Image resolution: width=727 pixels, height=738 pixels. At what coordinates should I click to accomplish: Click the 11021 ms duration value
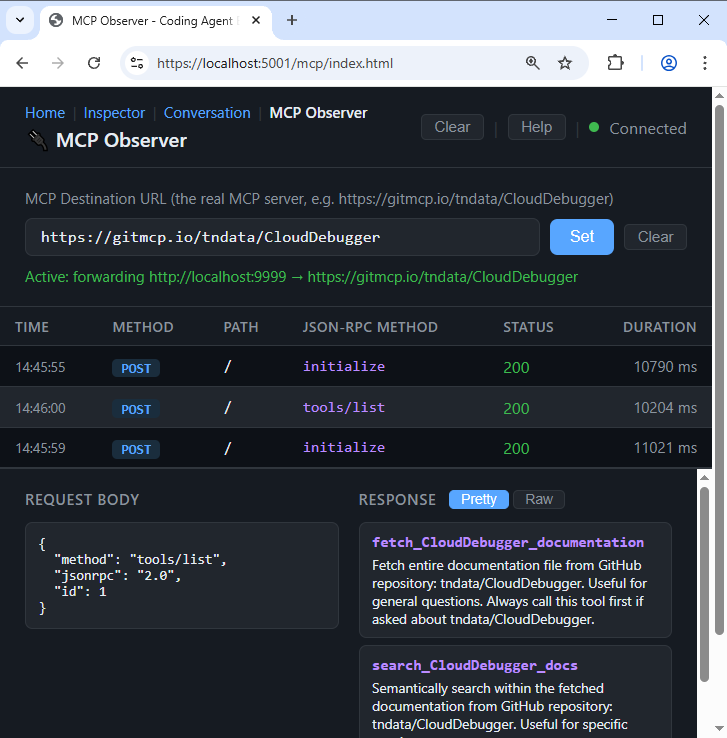(665, 448)
